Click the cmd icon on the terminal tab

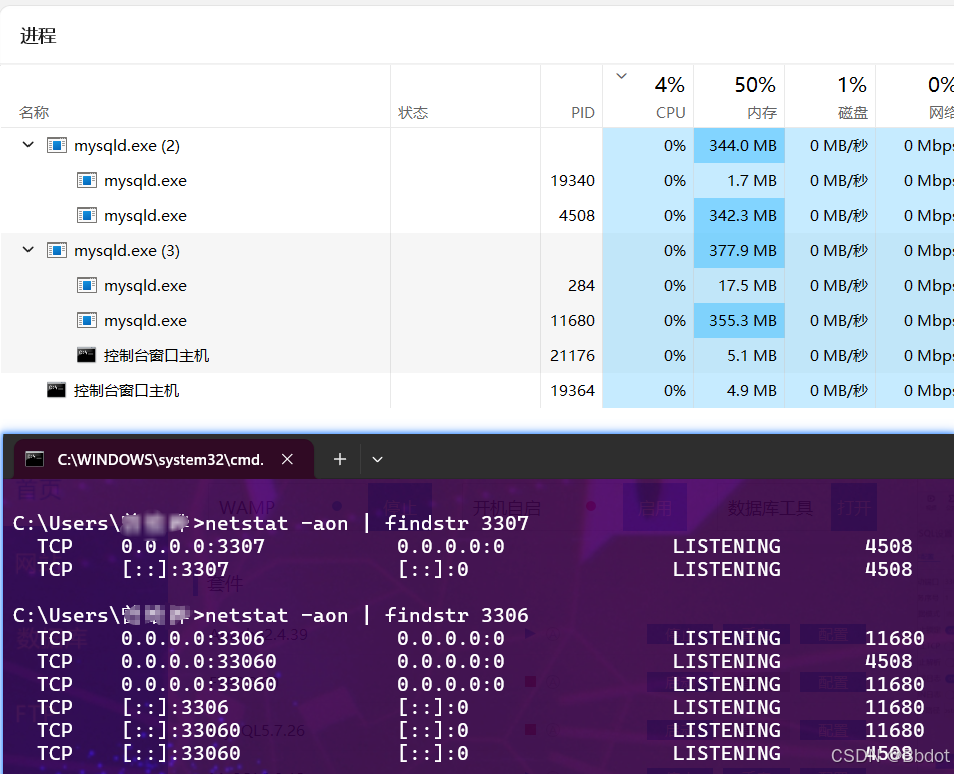[x=35, y=458]
